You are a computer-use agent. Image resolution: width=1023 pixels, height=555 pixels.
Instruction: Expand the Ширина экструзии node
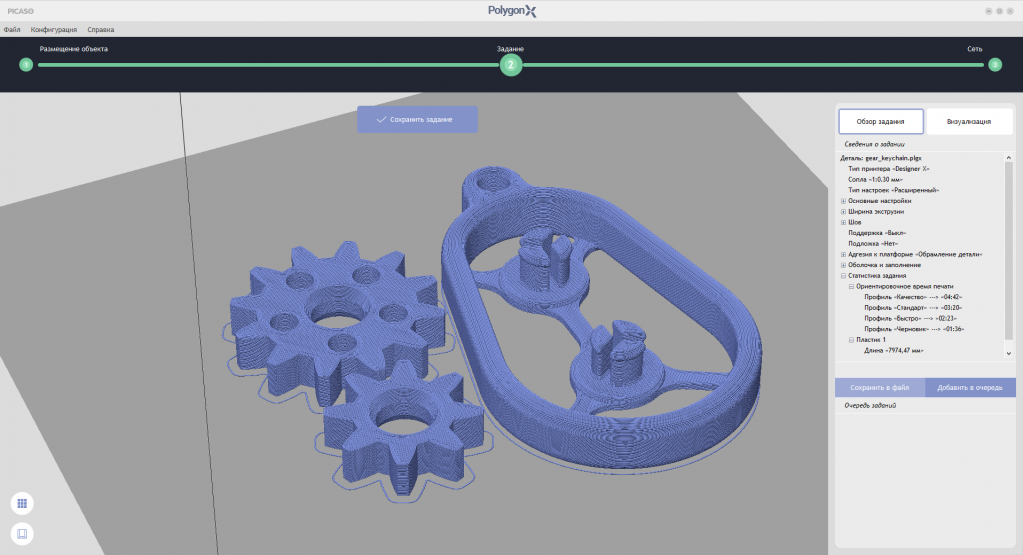tap(843, 212)
